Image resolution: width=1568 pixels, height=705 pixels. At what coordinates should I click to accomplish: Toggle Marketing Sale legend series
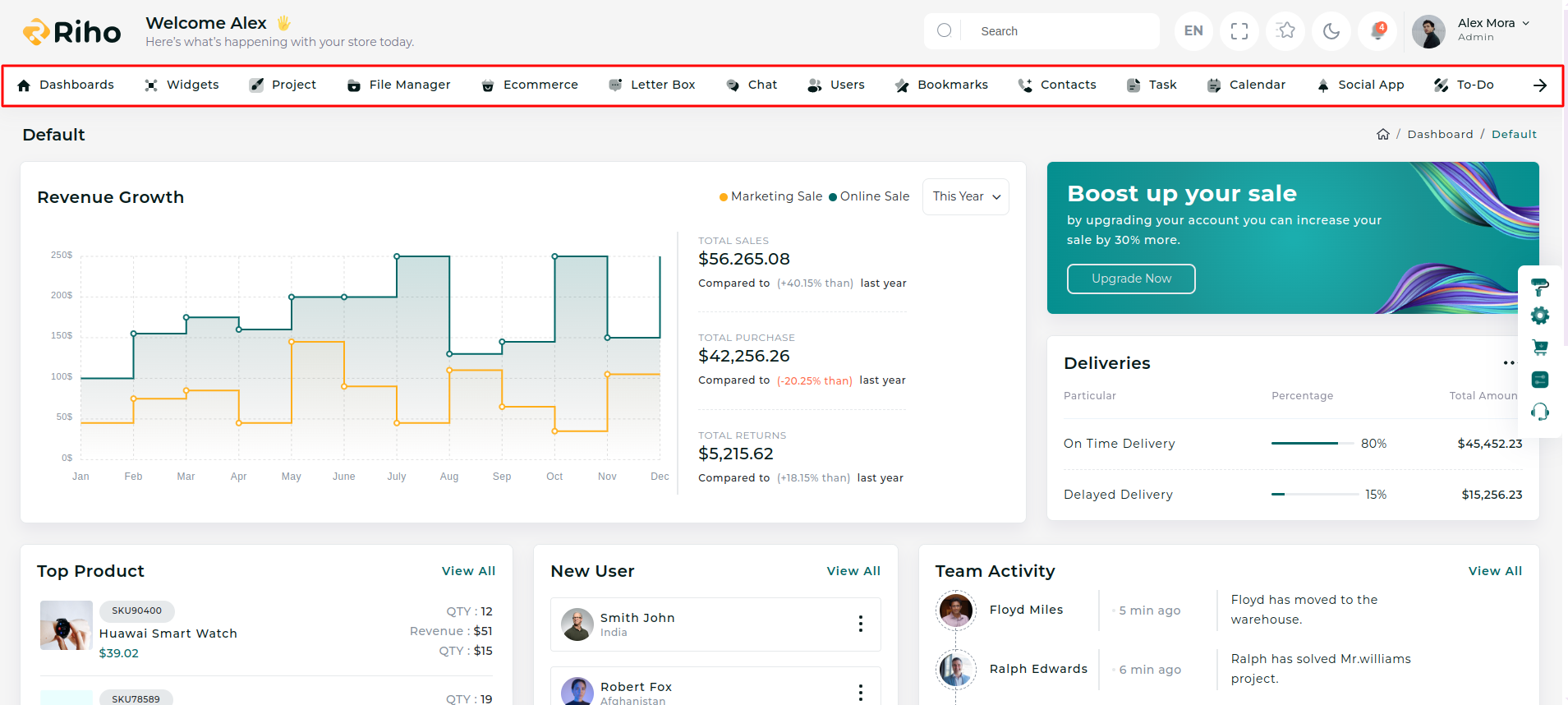click(x=770, y=196)
